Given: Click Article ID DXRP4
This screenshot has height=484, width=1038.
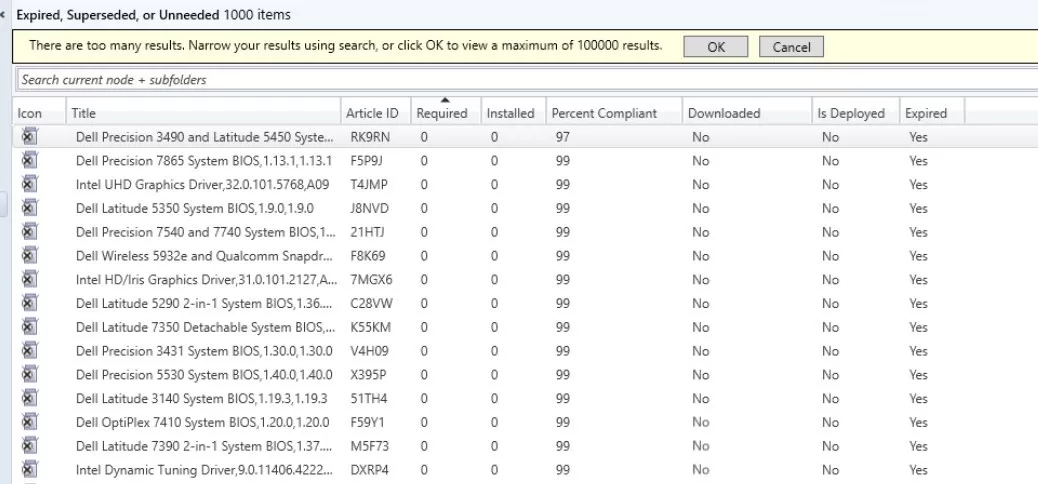Looking at the screenshot, I should (x=369, y=471).
